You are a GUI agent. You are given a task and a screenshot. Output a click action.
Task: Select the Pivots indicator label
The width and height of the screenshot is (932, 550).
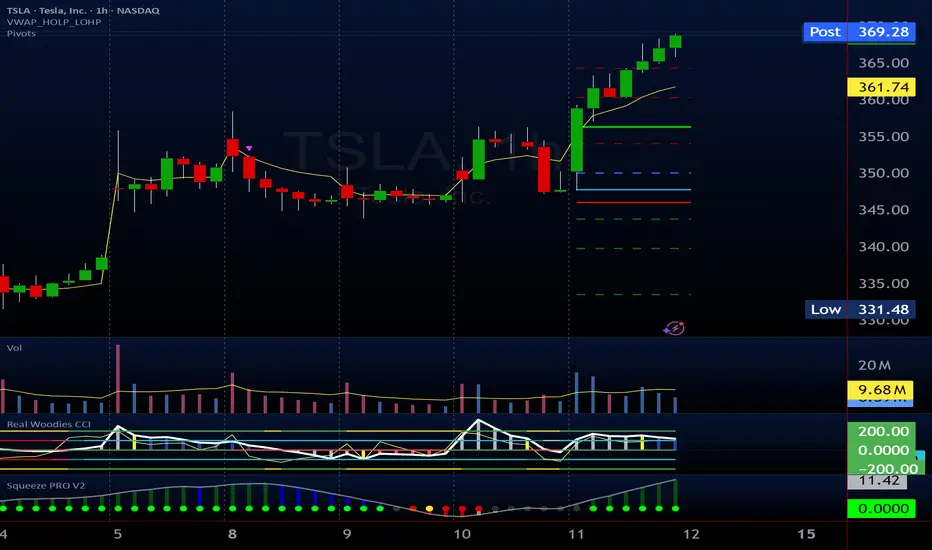coord(21,33)
